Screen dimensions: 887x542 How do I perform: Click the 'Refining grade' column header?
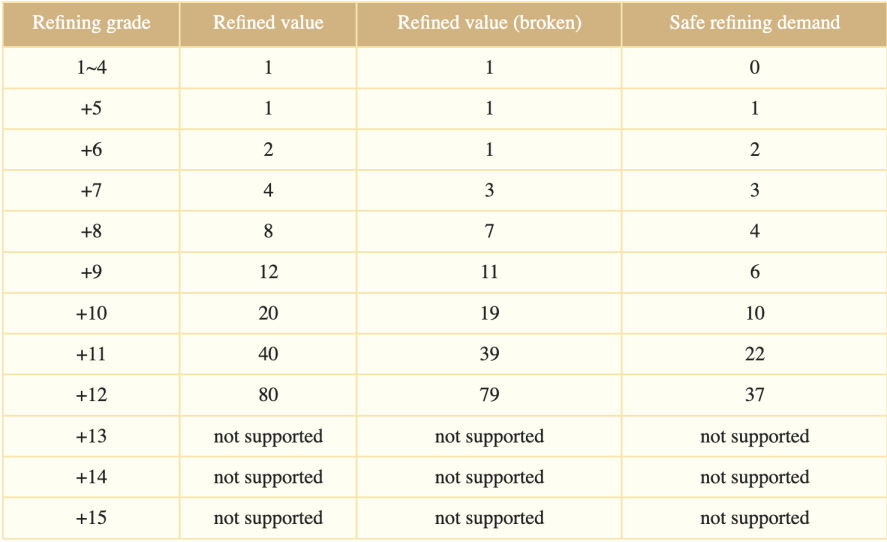[91, 23]
